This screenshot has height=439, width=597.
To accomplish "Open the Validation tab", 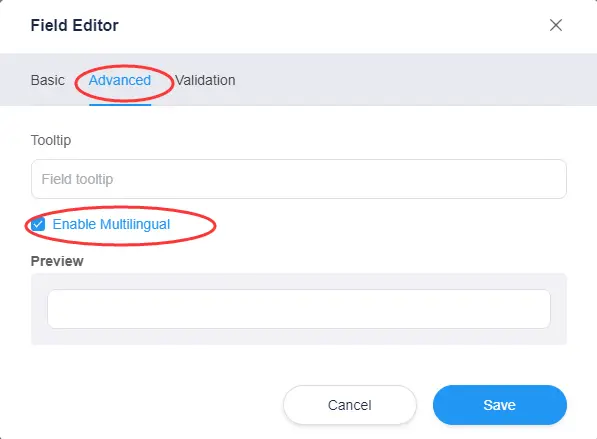I will [205, 80].
